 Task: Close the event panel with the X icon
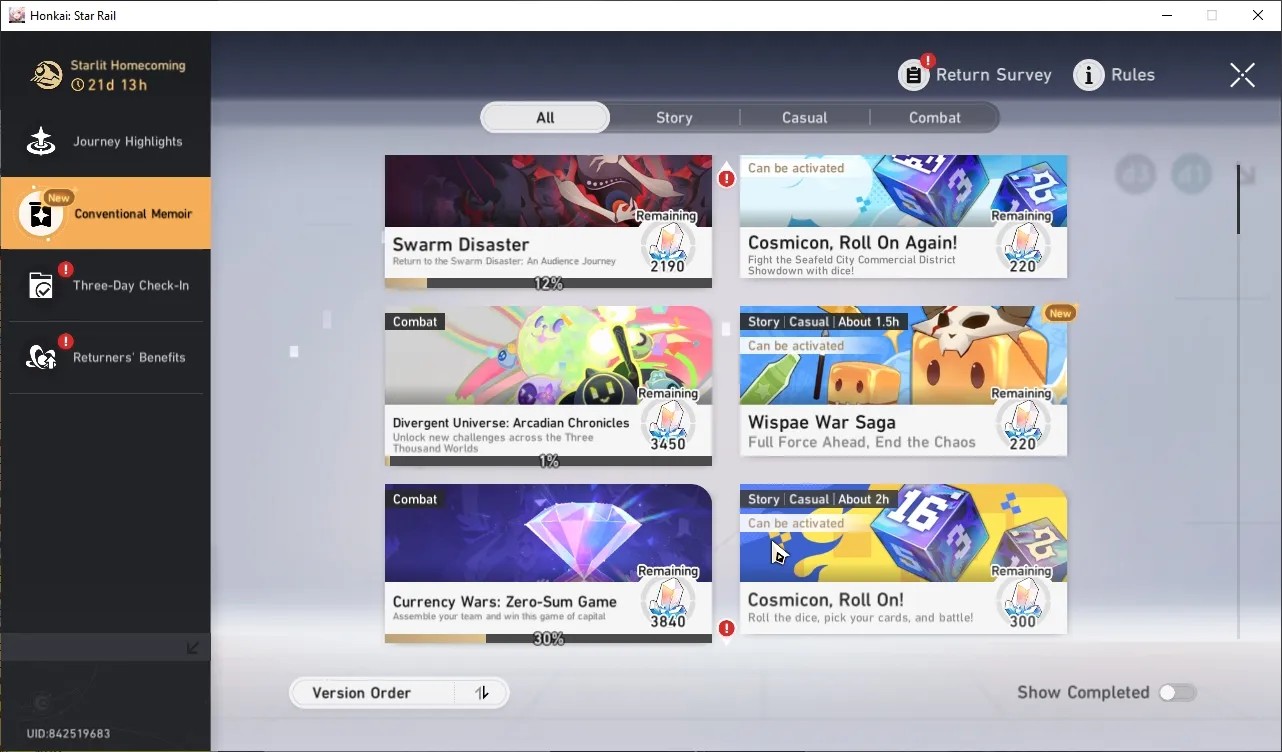1242,75
